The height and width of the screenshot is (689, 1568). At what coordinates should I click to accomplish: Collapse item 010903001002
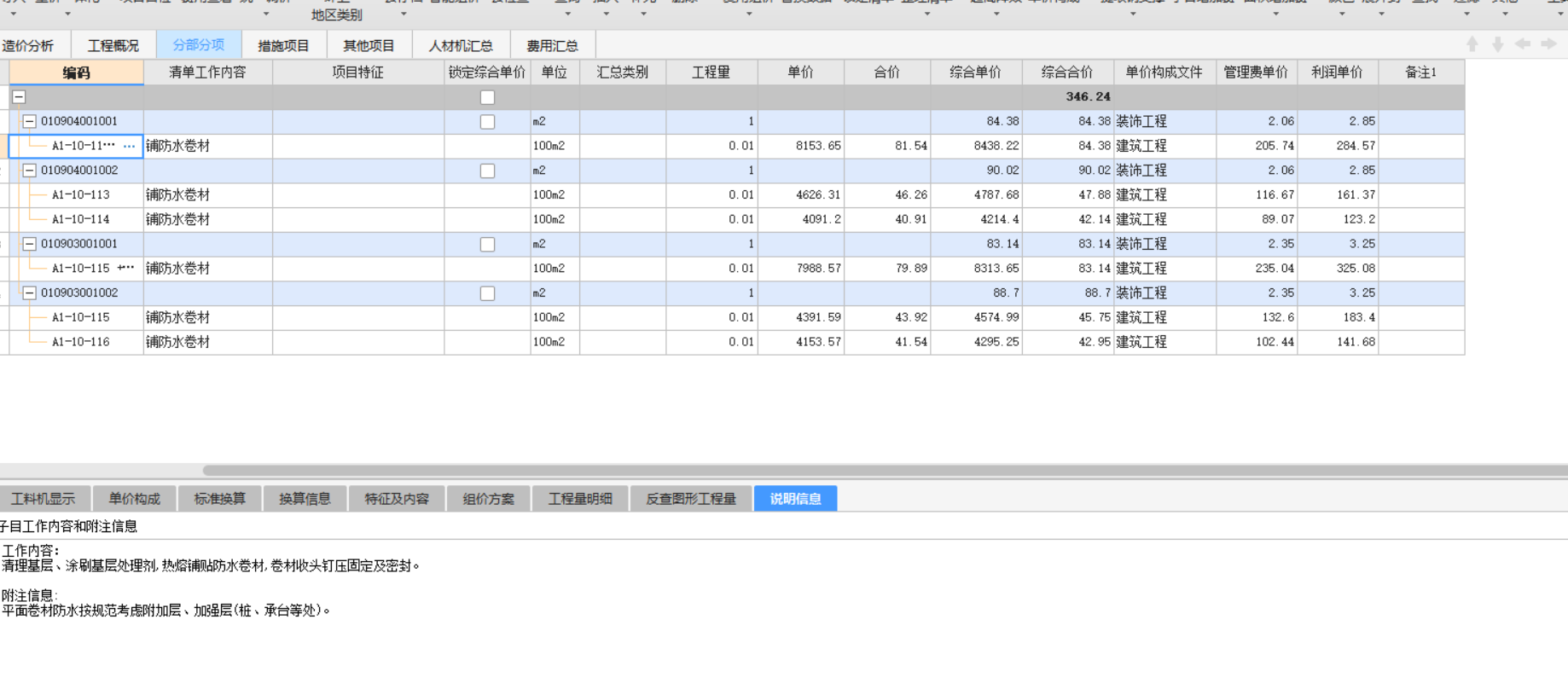[30, 293]
